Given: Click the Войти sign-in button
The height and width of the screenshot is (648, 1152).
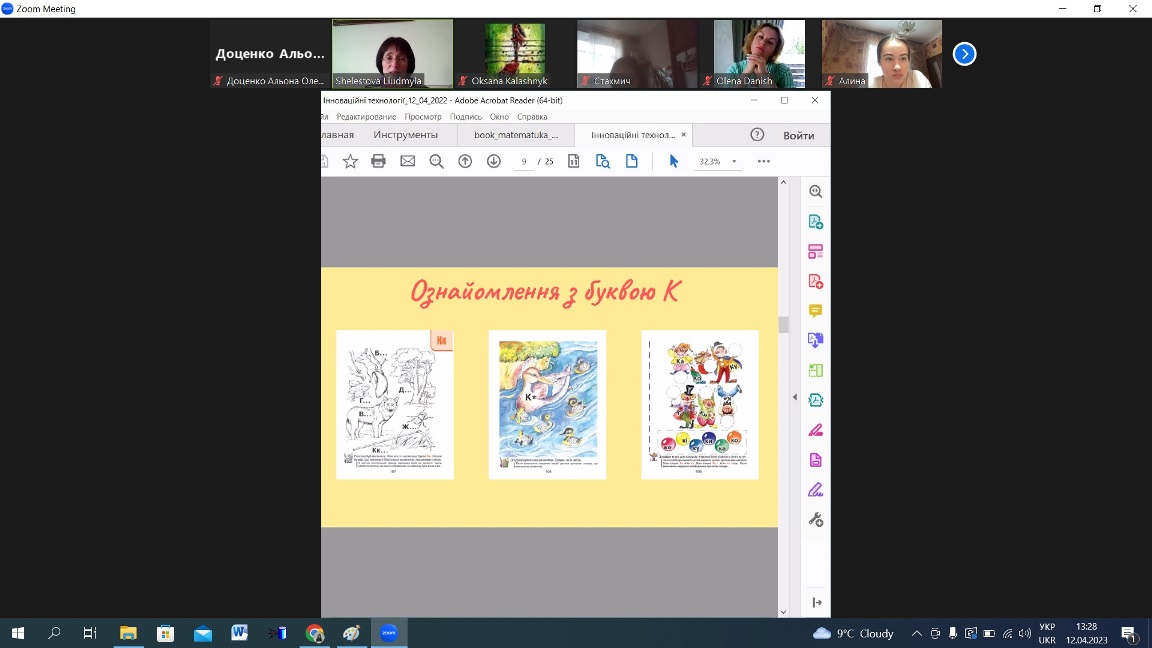Looking at the screenshot, I should click(798, 135).
